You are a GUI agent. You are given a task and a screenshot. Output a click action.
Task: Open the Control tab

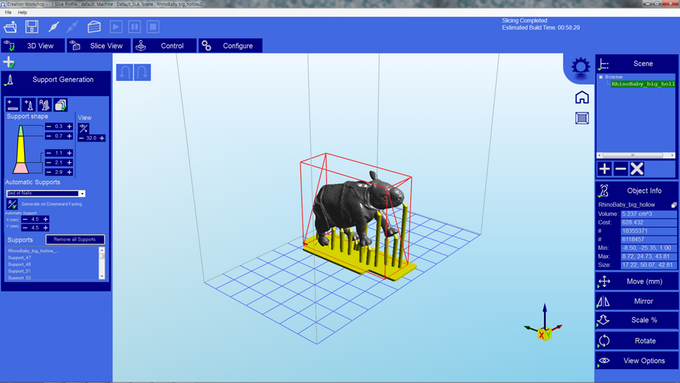coord(165,46)
